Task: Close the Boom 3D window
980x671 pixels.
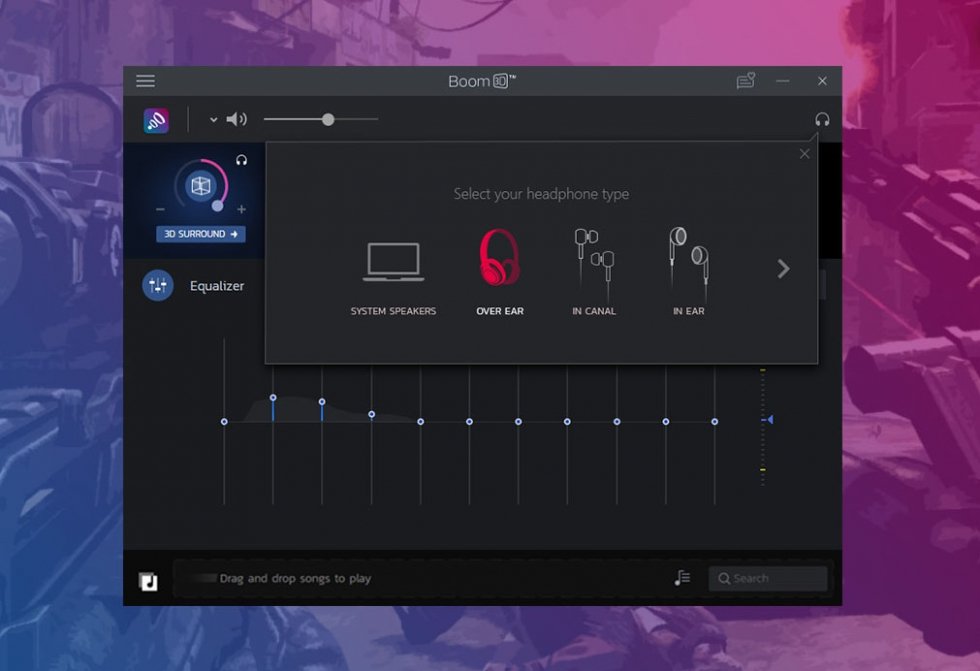Action: (x=822, y=81)
